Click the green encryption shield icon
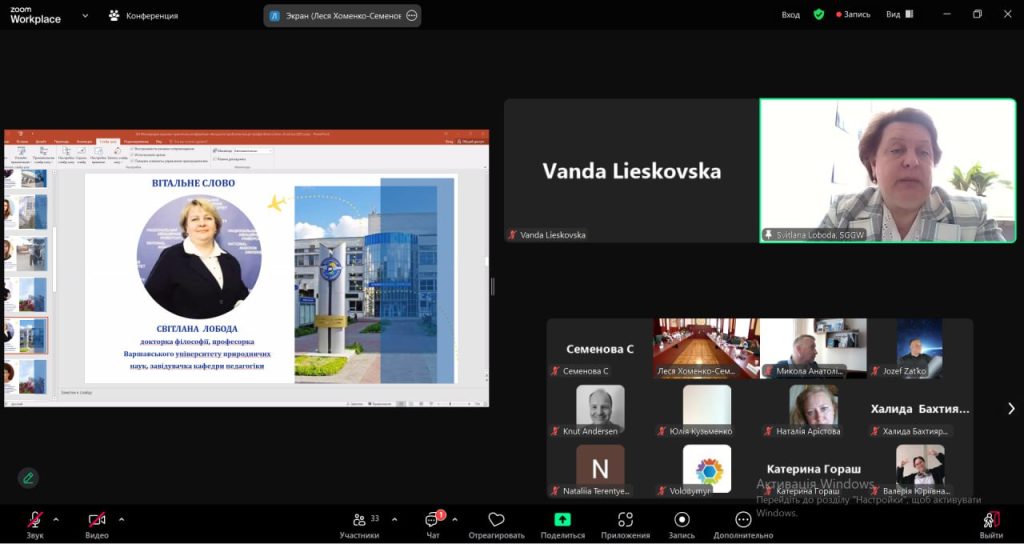Image resolution: width=1024 pixels, height=544 pixels. tap(818, 15)
